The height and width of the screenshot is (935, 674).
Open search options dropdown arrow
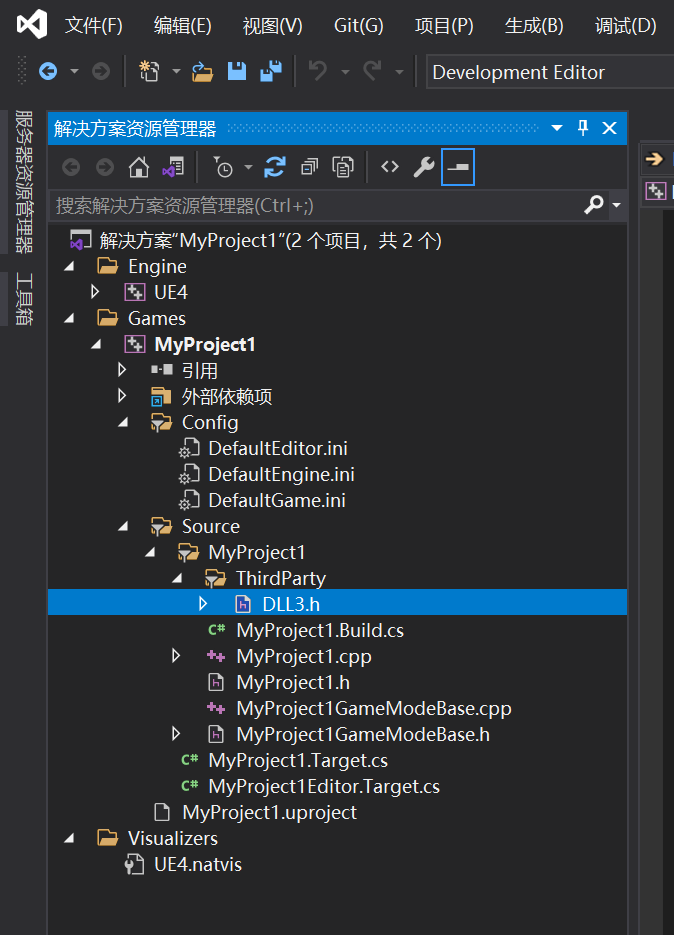617,206
